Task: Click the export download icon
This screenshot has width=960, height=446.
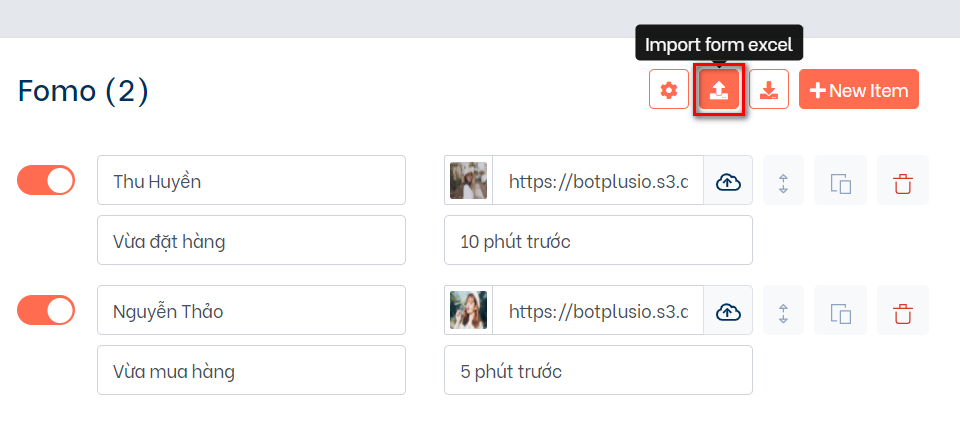Action: pos(768,90)
